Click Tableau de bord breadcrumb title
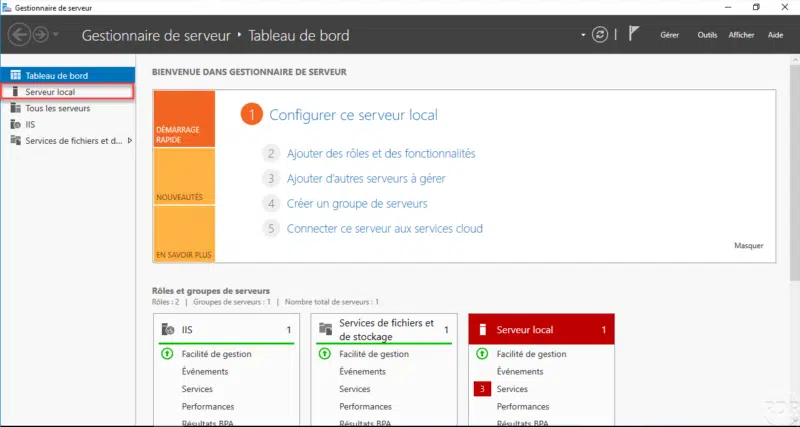 (299, 36)
